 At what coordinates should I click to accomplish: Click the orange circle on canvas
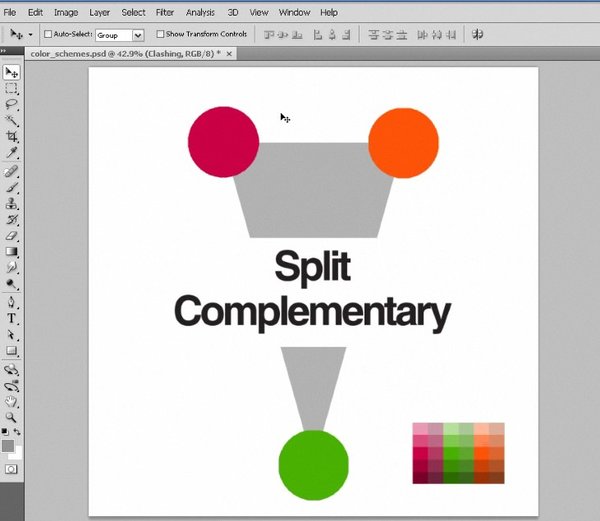pos(403,143)
